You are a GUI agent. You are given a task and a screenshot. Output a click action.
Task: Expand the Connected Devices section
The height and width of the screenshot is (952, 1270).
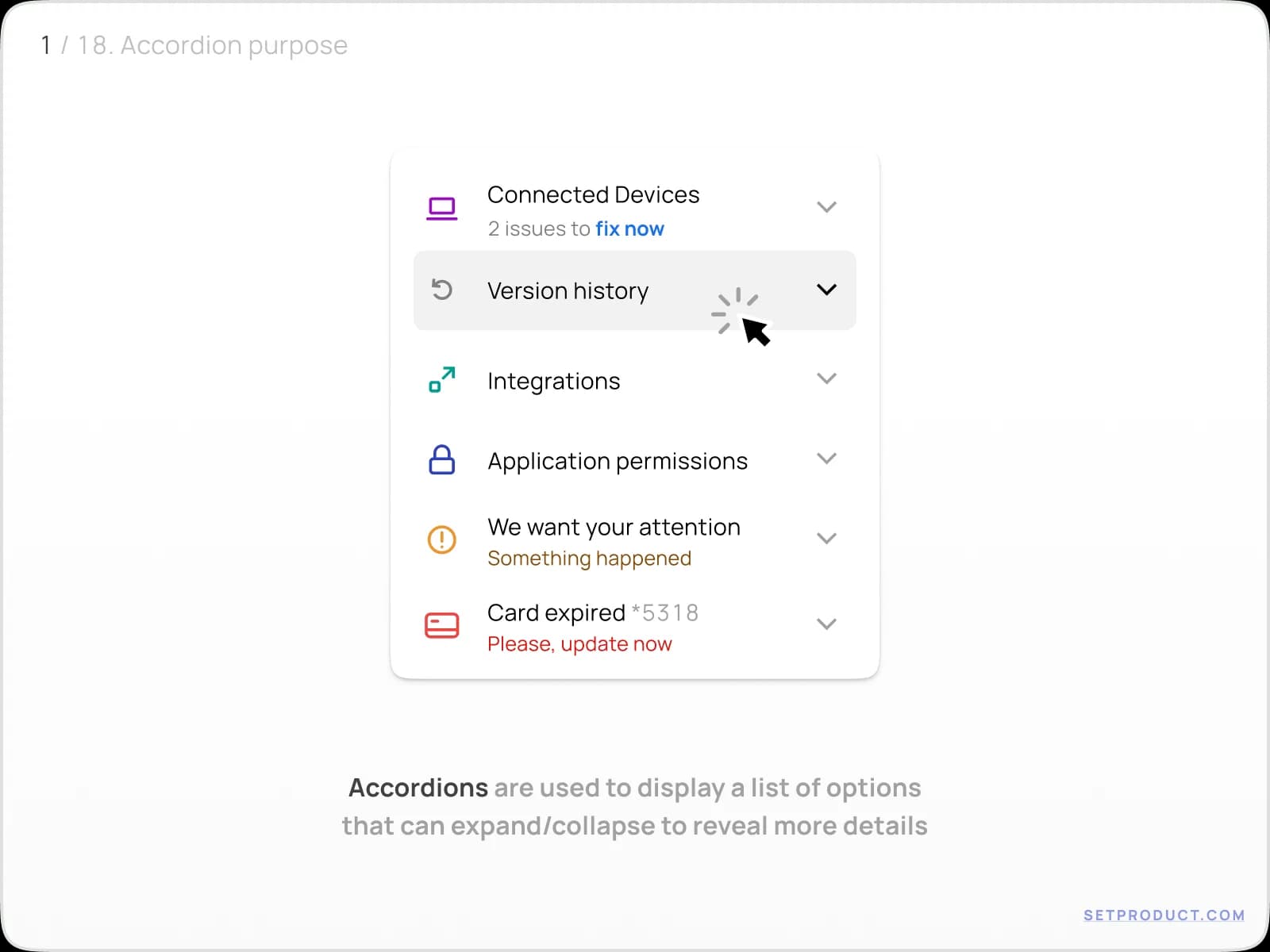point(827,206)
